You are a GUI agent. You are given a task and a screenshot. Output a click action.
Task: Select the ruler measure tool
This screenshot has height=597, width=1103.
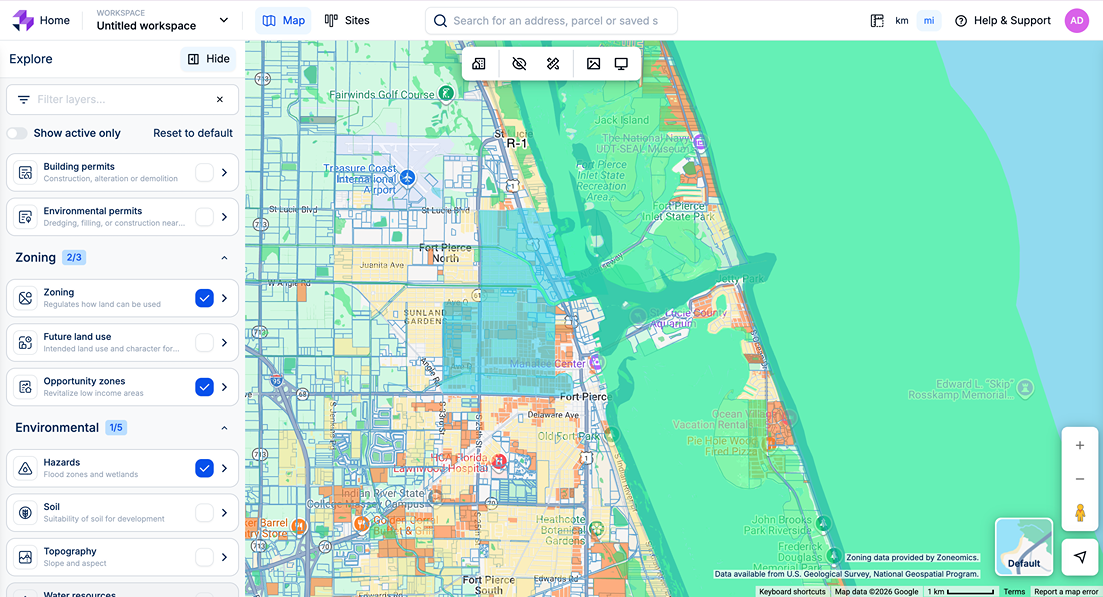(x=553, y=64)
